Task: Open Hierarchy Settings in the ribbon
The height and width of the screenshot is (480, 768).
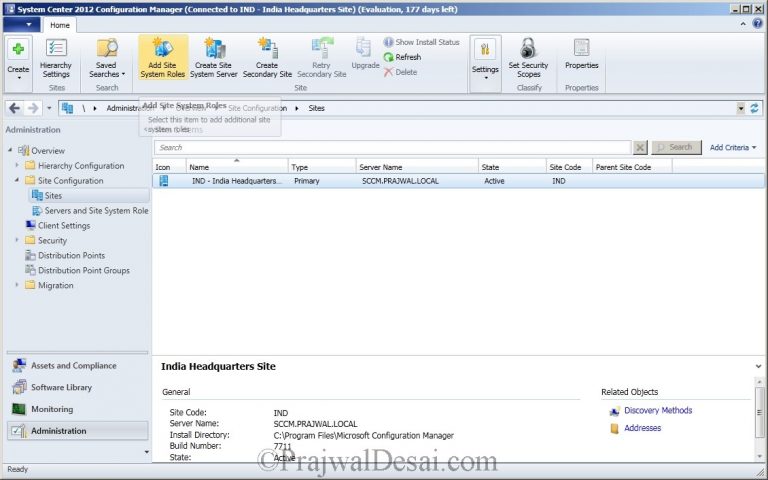Action: 56,59
